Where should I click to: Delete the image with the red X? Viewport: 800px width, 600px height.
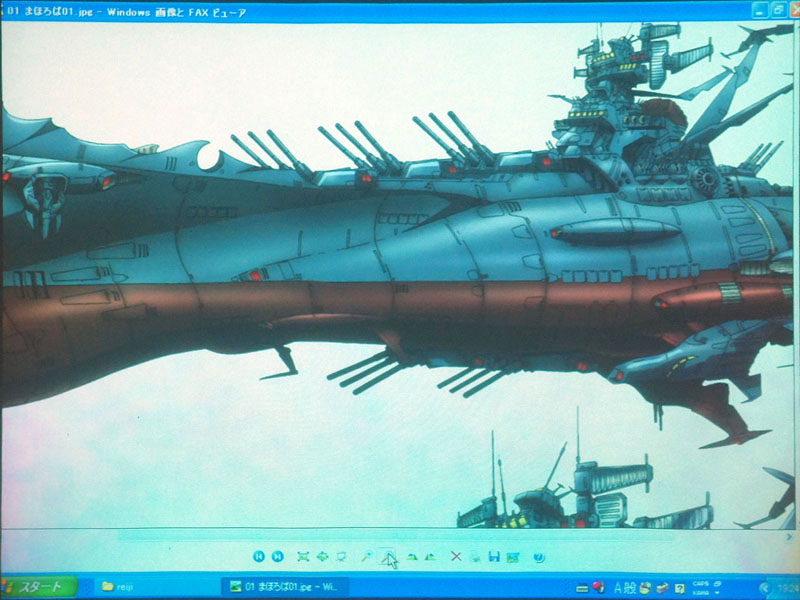[x=455, y=556]
